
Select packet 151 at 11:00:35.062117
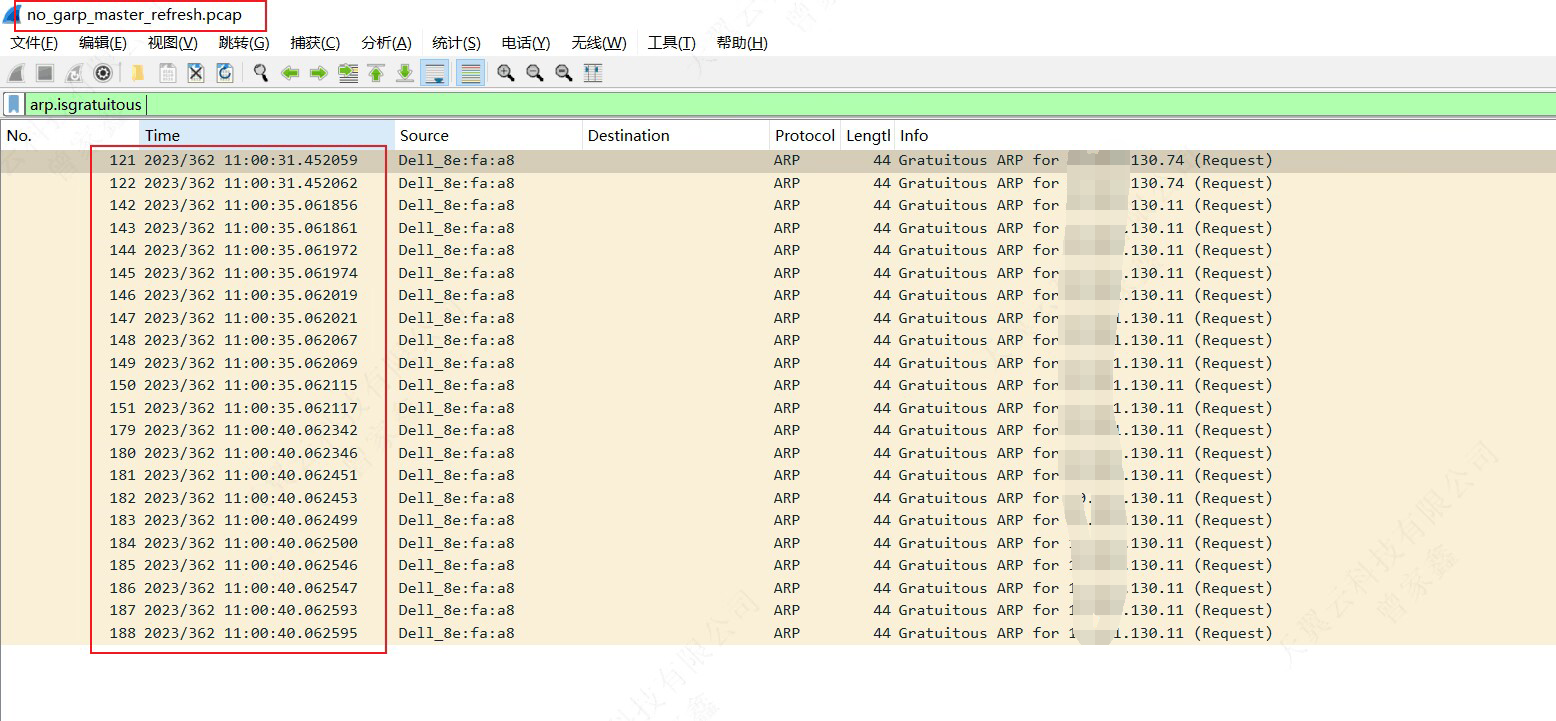pos(778,408)
